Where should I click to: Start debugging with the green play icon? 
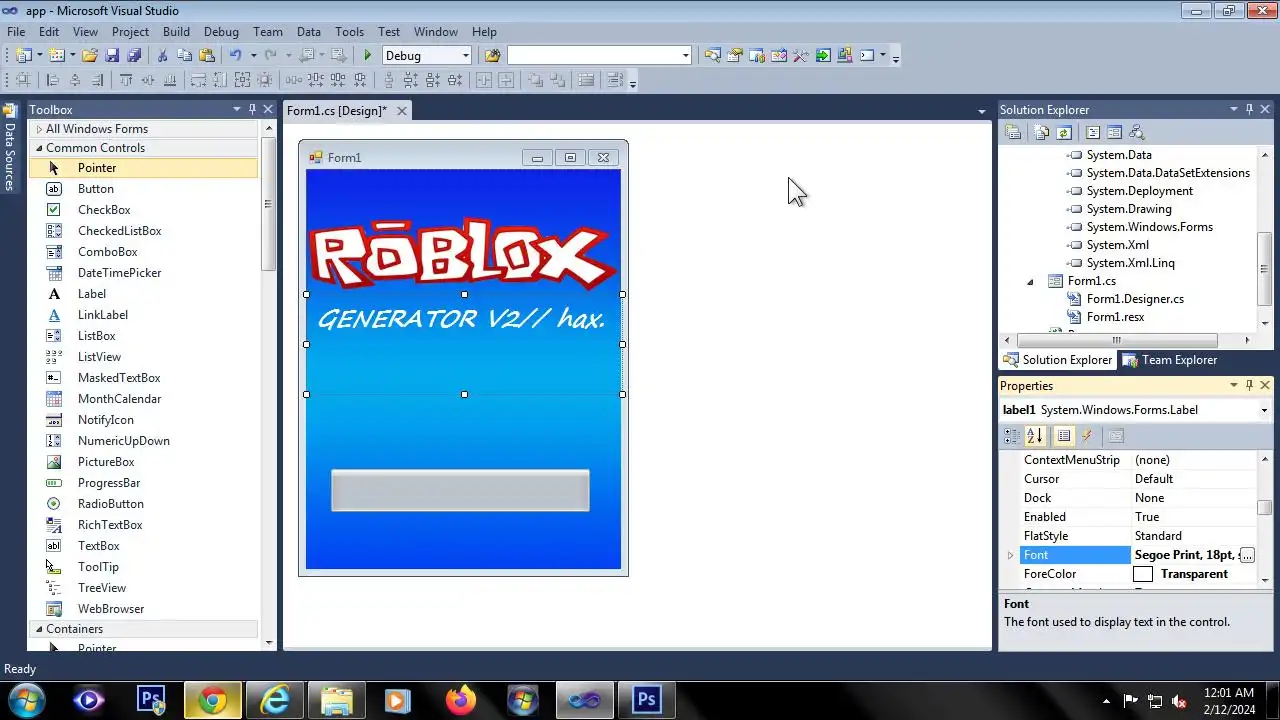tap(368, 56)
